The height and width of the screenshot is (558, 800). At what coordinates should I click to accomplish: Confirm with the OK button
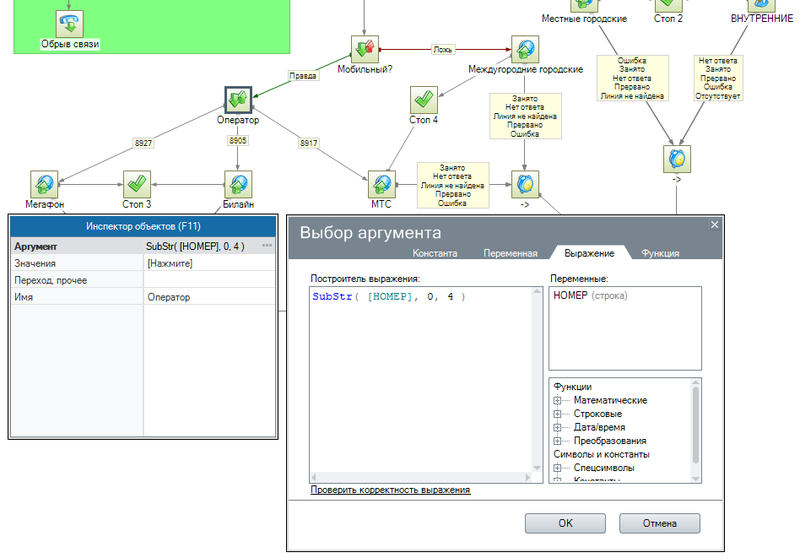565,523
